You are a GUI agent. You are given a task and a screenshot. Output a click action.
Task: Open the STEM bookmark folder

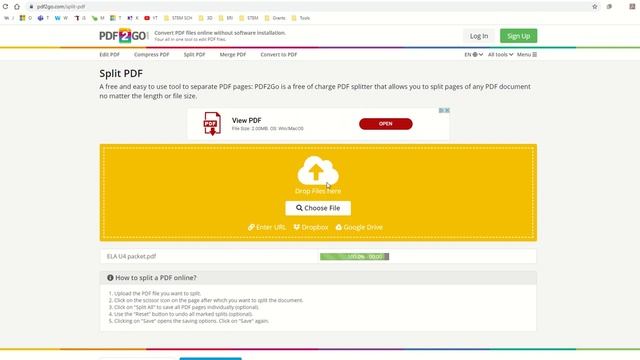[249, 18]
